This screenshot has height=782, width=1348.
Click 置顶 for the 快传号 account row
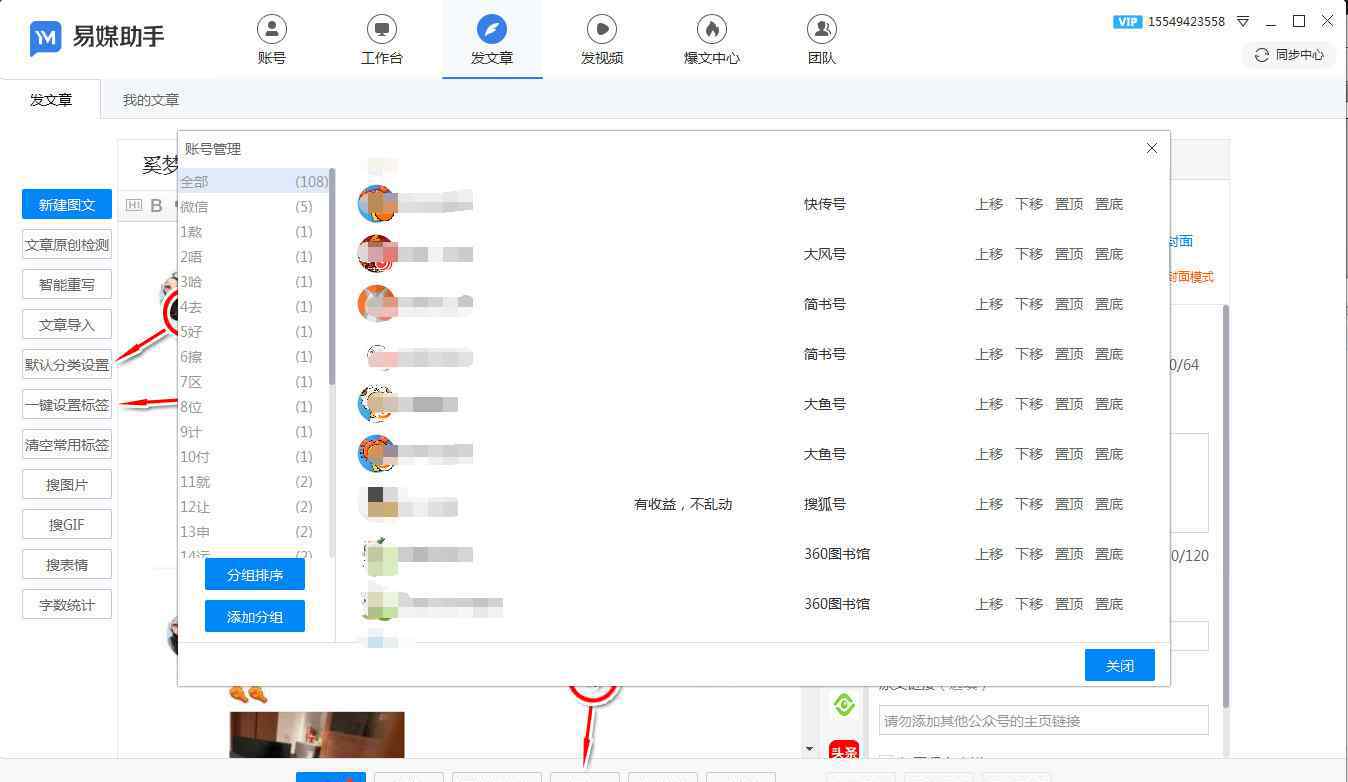(1069, 204)
